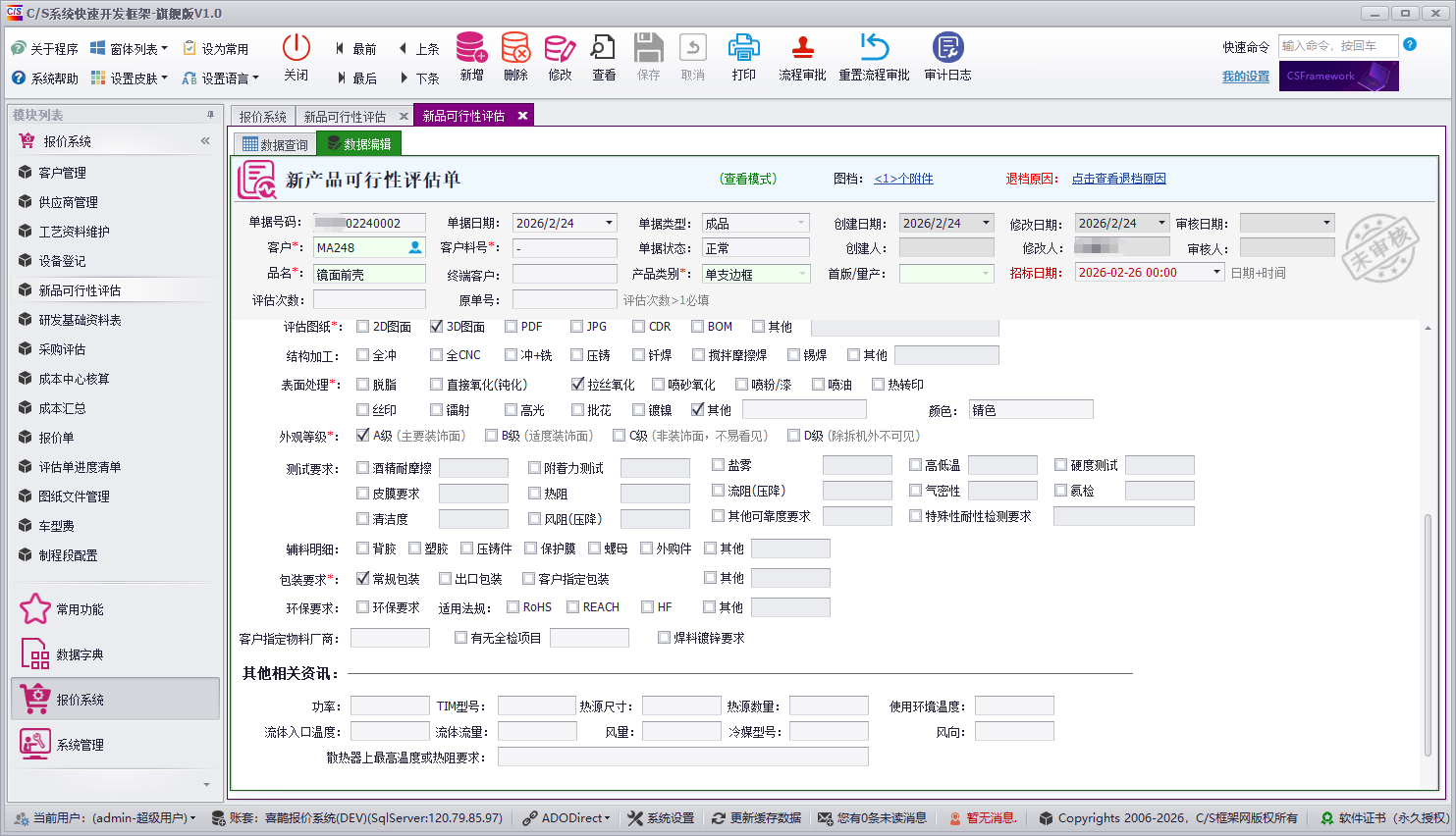This screenshot has height=836, width=1456.
Task: Open the 窗体列表 dropdown menu
Action: [130, 49]
